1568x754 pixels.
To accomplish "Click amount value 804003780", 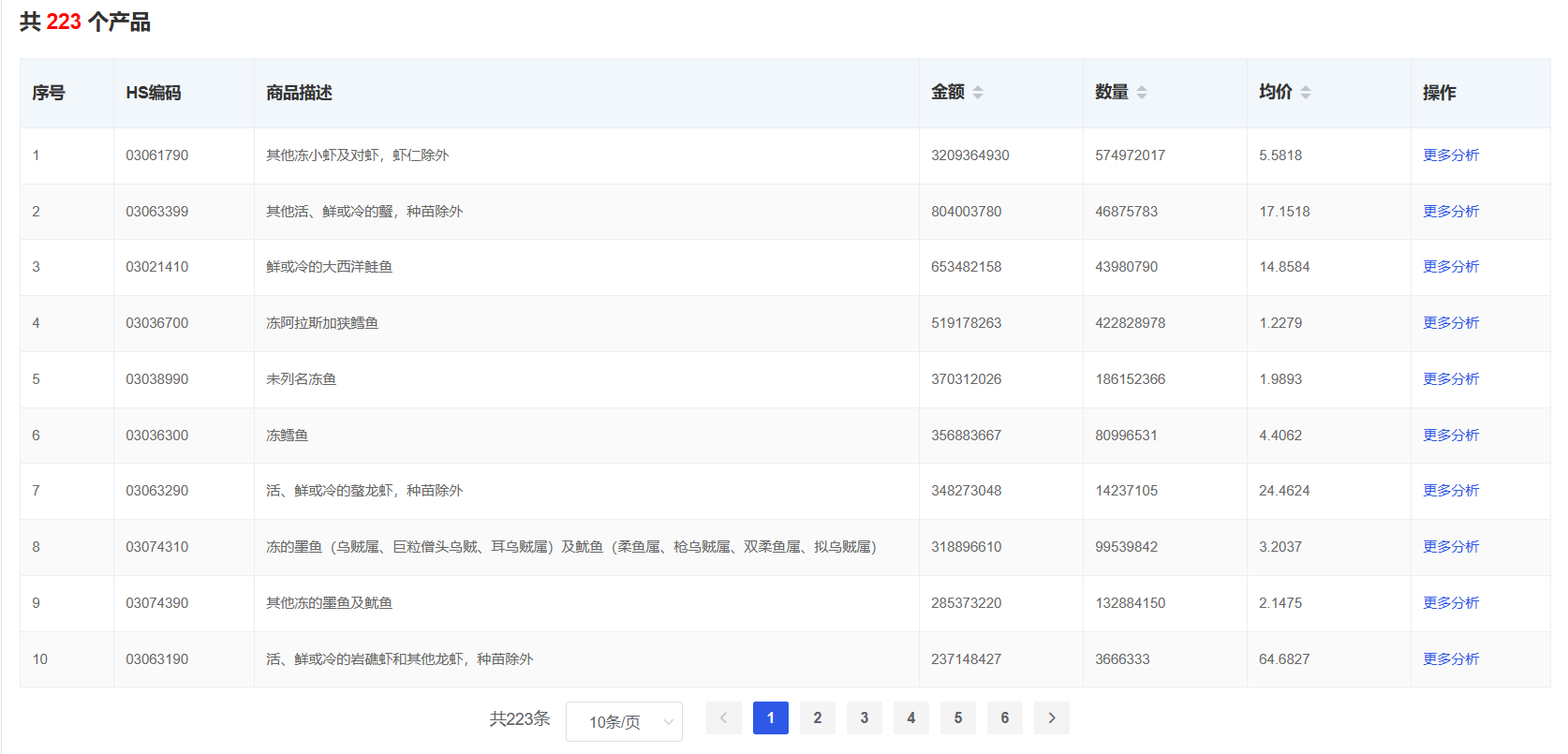I will (x=967, y=212).
